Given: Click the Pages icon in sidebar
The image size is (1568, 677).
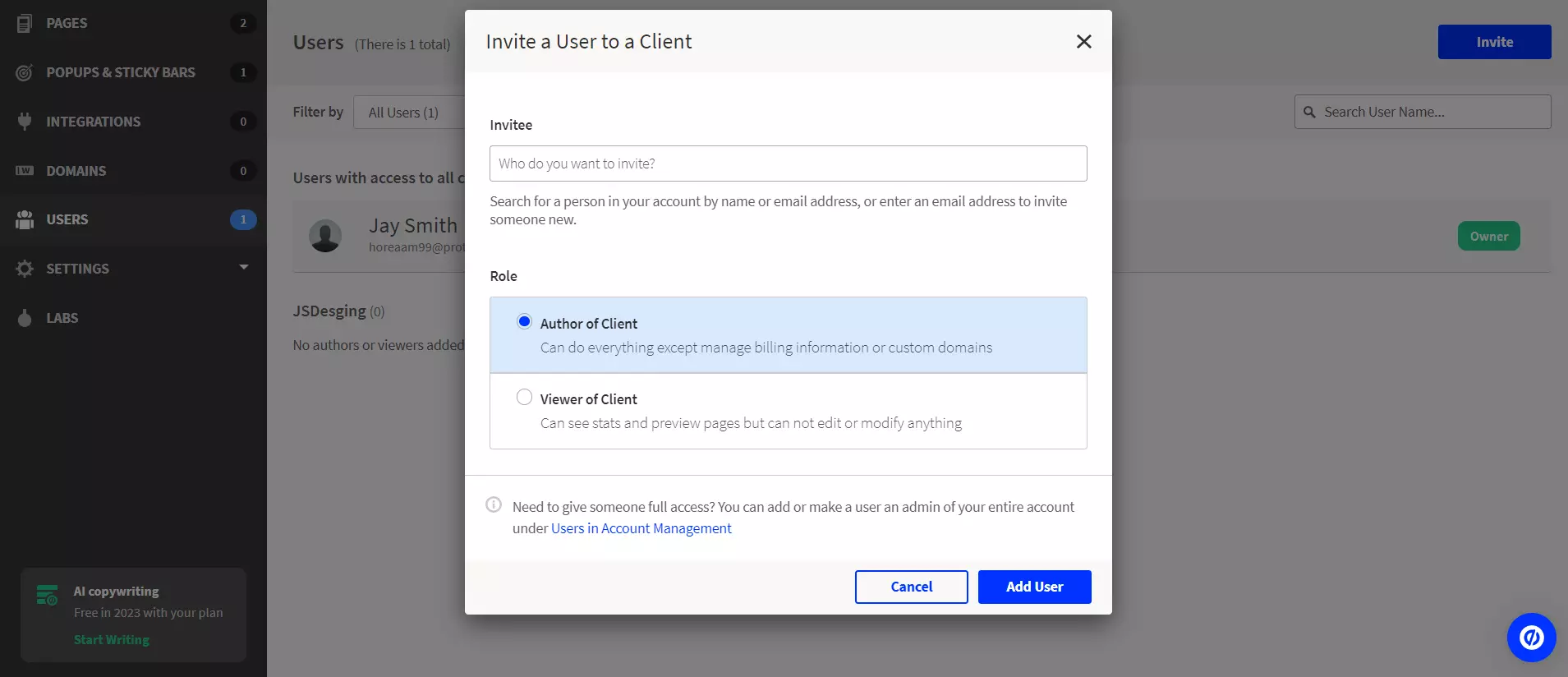Looking at the screenshot, I should click(x=25, y=23).
